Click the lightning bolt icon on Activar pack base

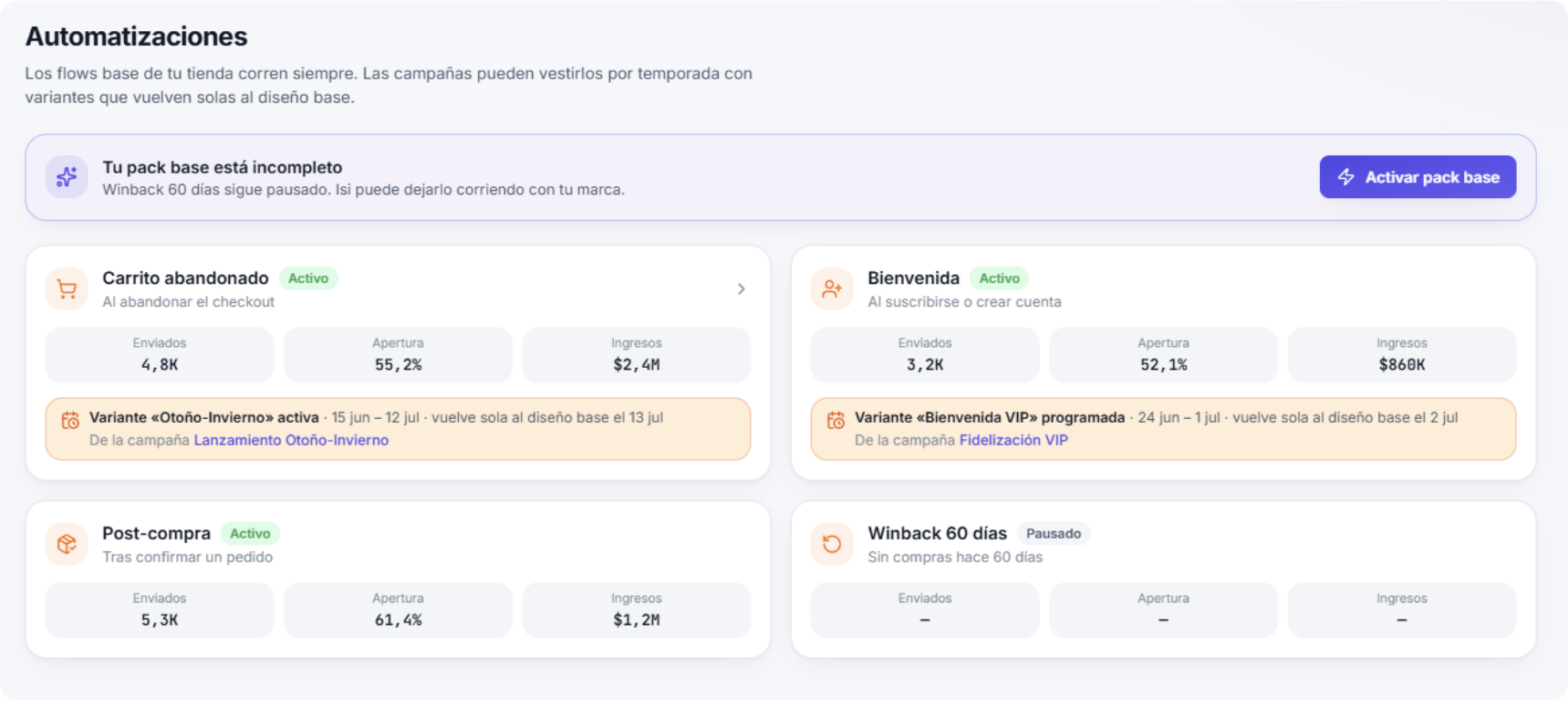tap(1346, 177)
